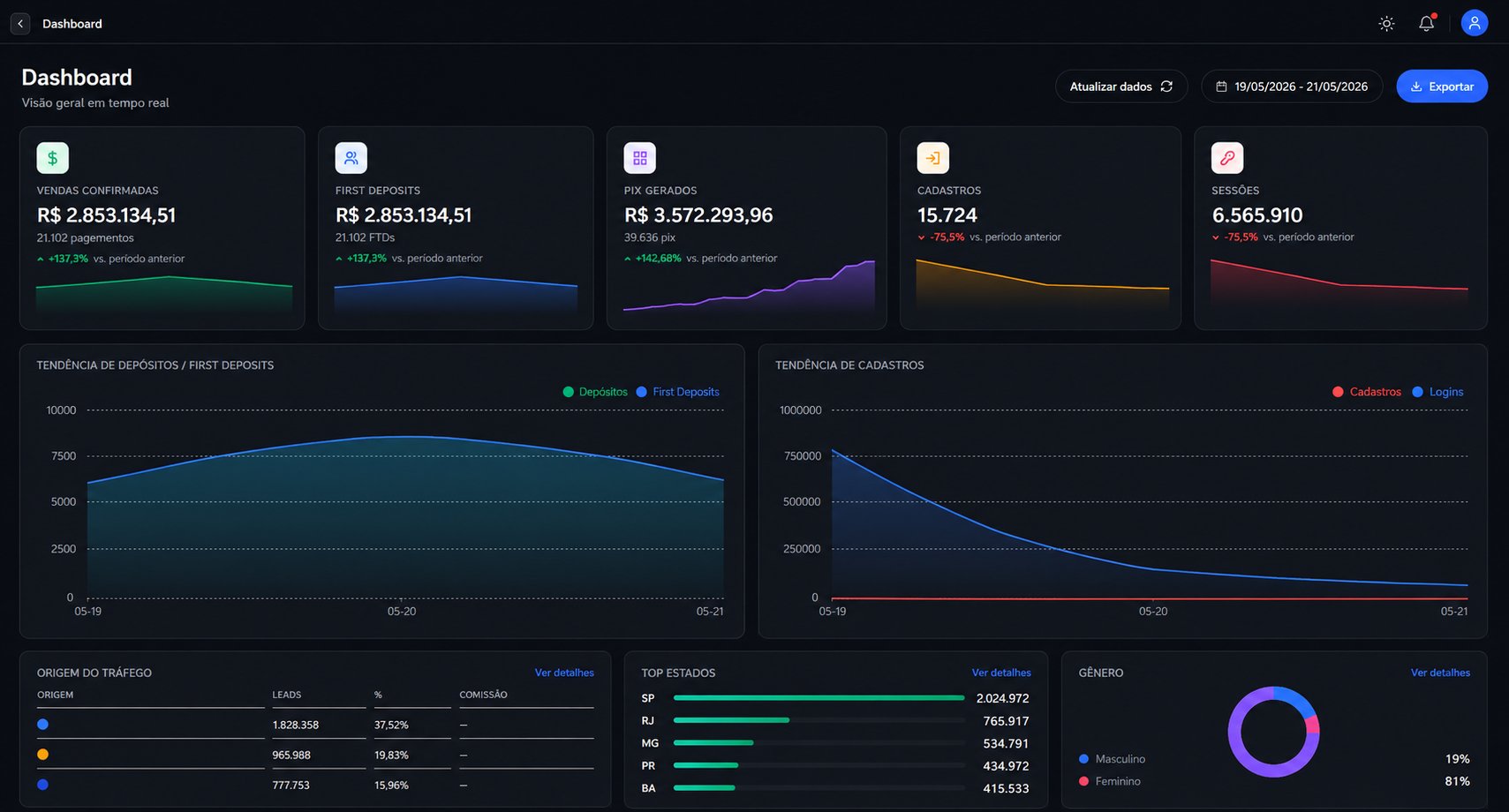Open the 19/05/2026 - 21/05/2026 date picker
Screen dimensions: 1509x812
coord(1292,86)
